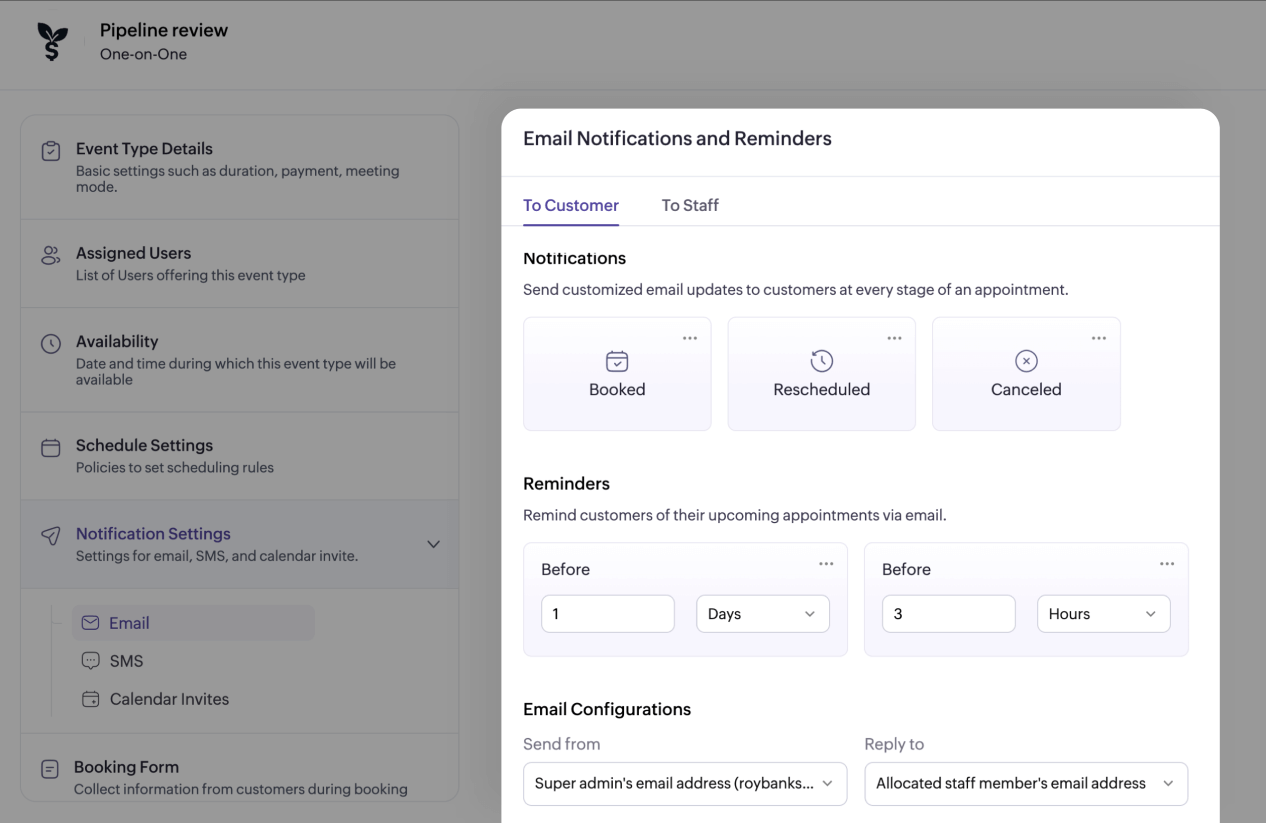The width and height of the screenshot is (1266, 823).
Task: Switch to the To Staff tab
Action: (689, 205)
